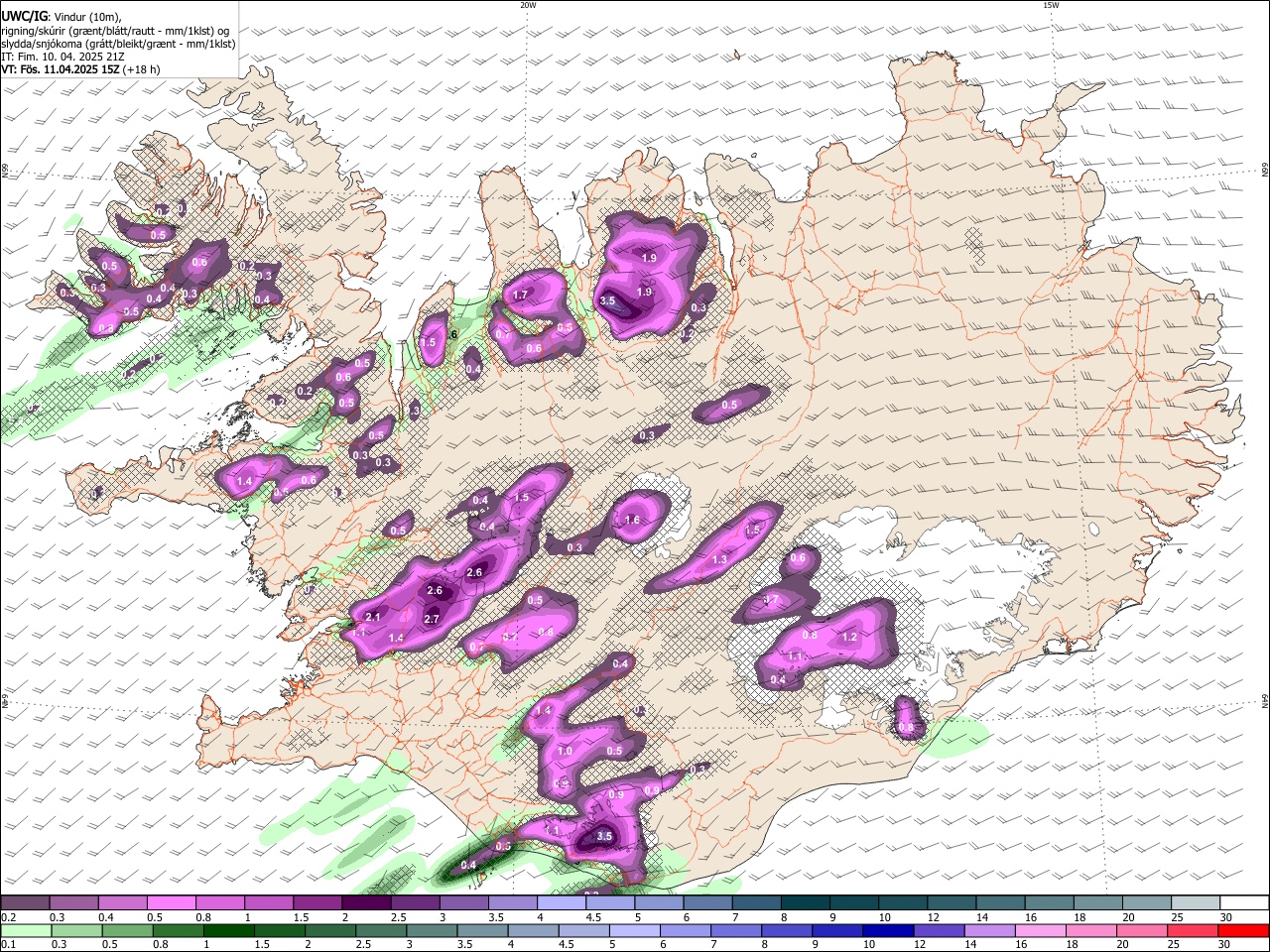Click the 'rigning/skúrir' legend description line
The image size is (1270, 952).
click(115, 30)
